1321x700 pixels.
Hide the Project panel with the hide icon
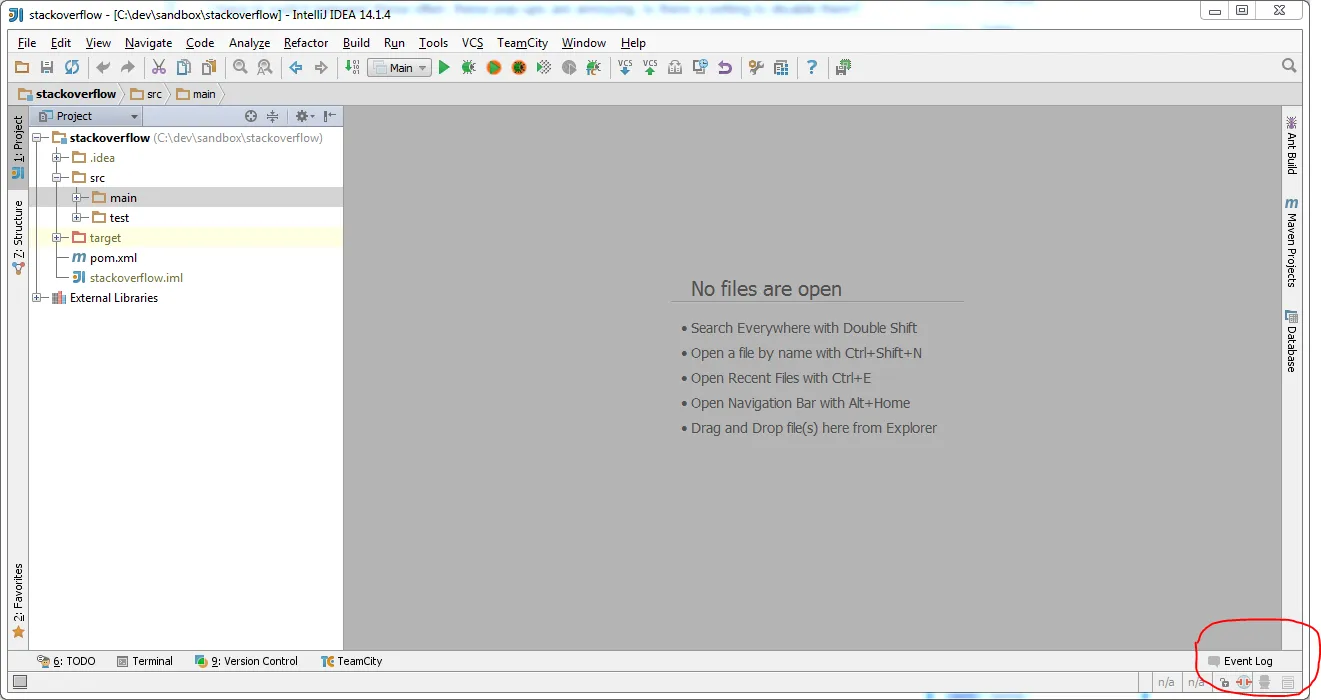point(330,116)
